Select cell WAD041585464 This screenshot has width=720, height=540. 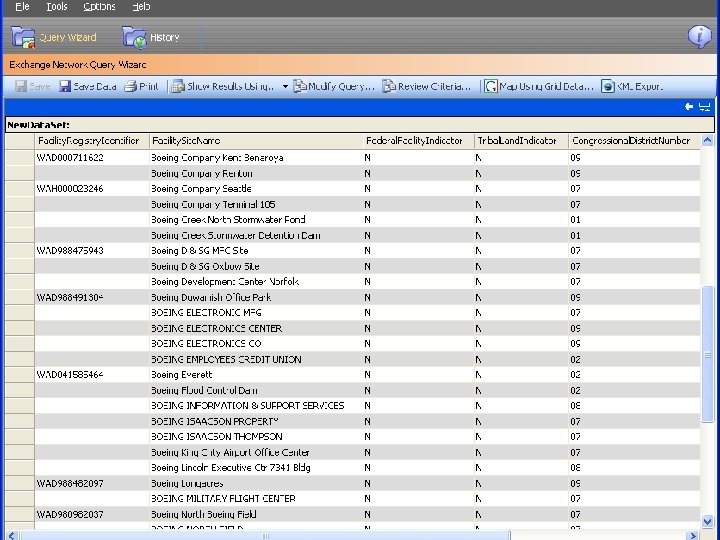pyautogui.click(x=92, y=375)
